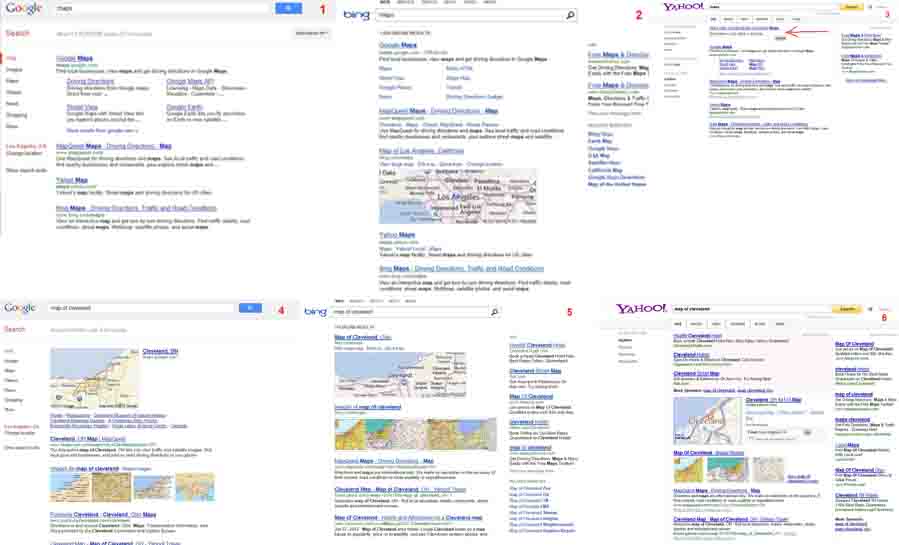The height and width of the screenshot is (545, 899).
Task: Click the Bing magnifier icon for 'map of cleveland'
Action: pyautogui.click(x=494, y=312)
